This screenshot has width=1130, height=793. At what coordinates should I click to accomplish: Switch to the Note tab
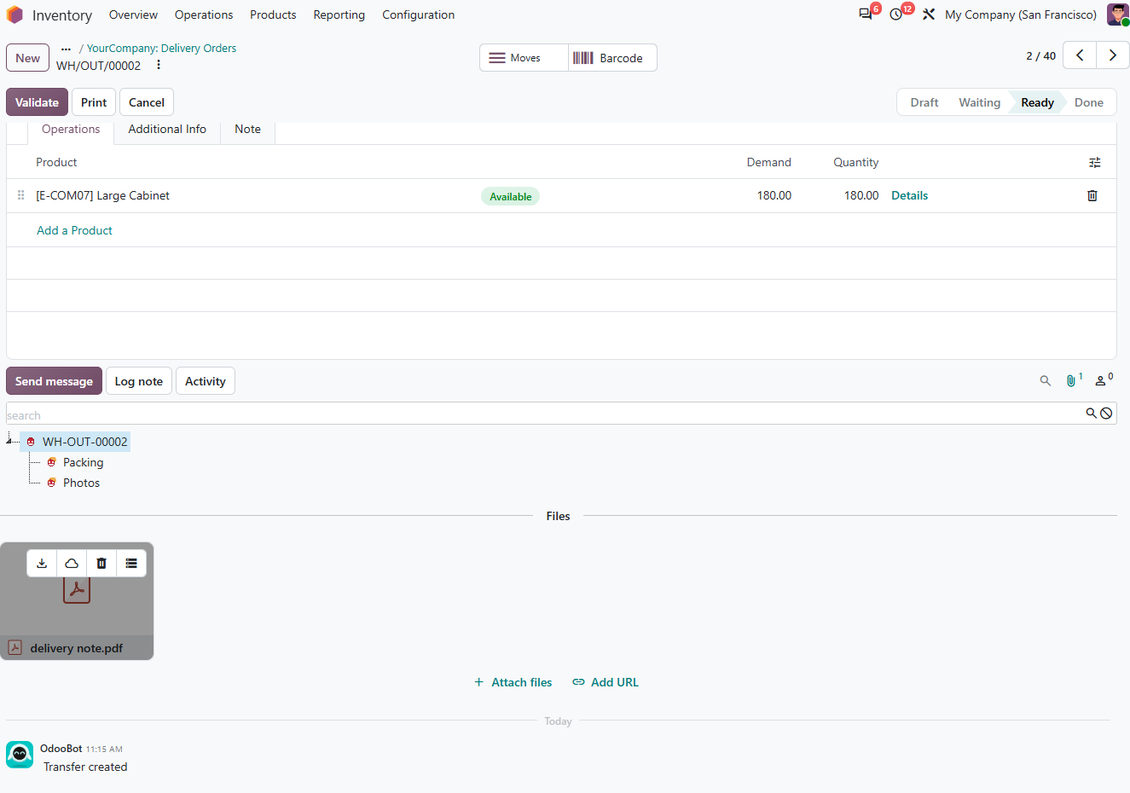(x=247, y=129)
